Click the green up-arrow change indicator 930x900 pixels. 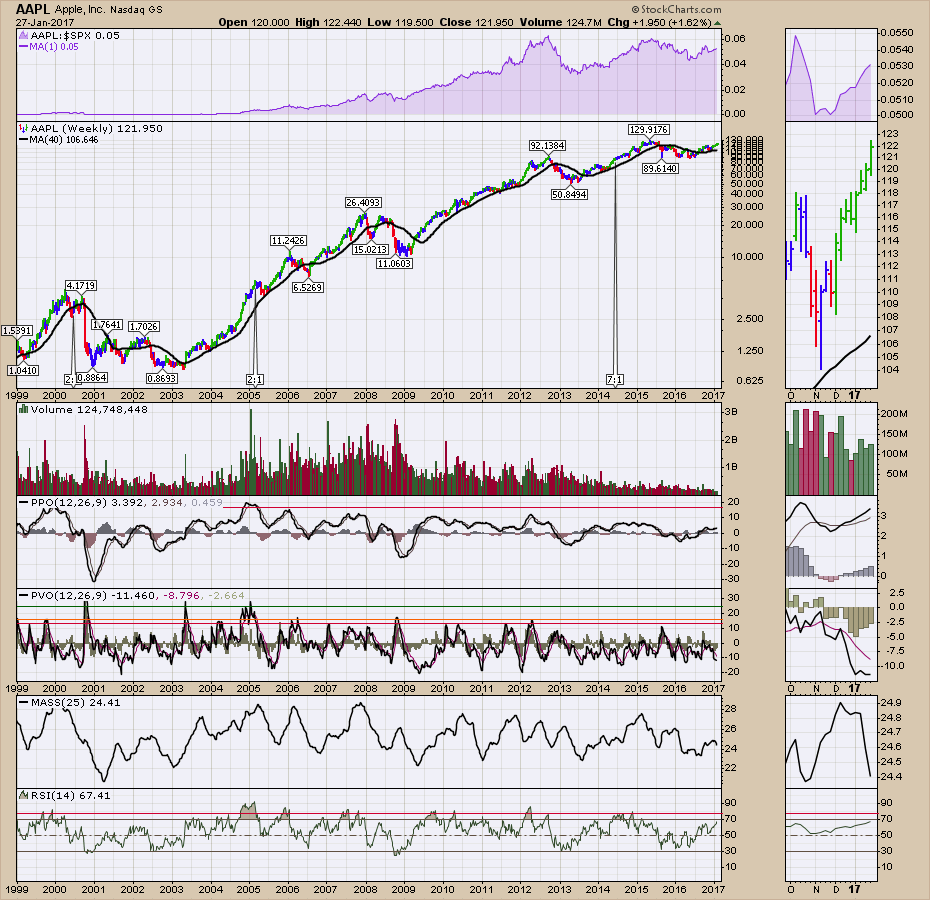pyautogui.click(x=717, y=23)
